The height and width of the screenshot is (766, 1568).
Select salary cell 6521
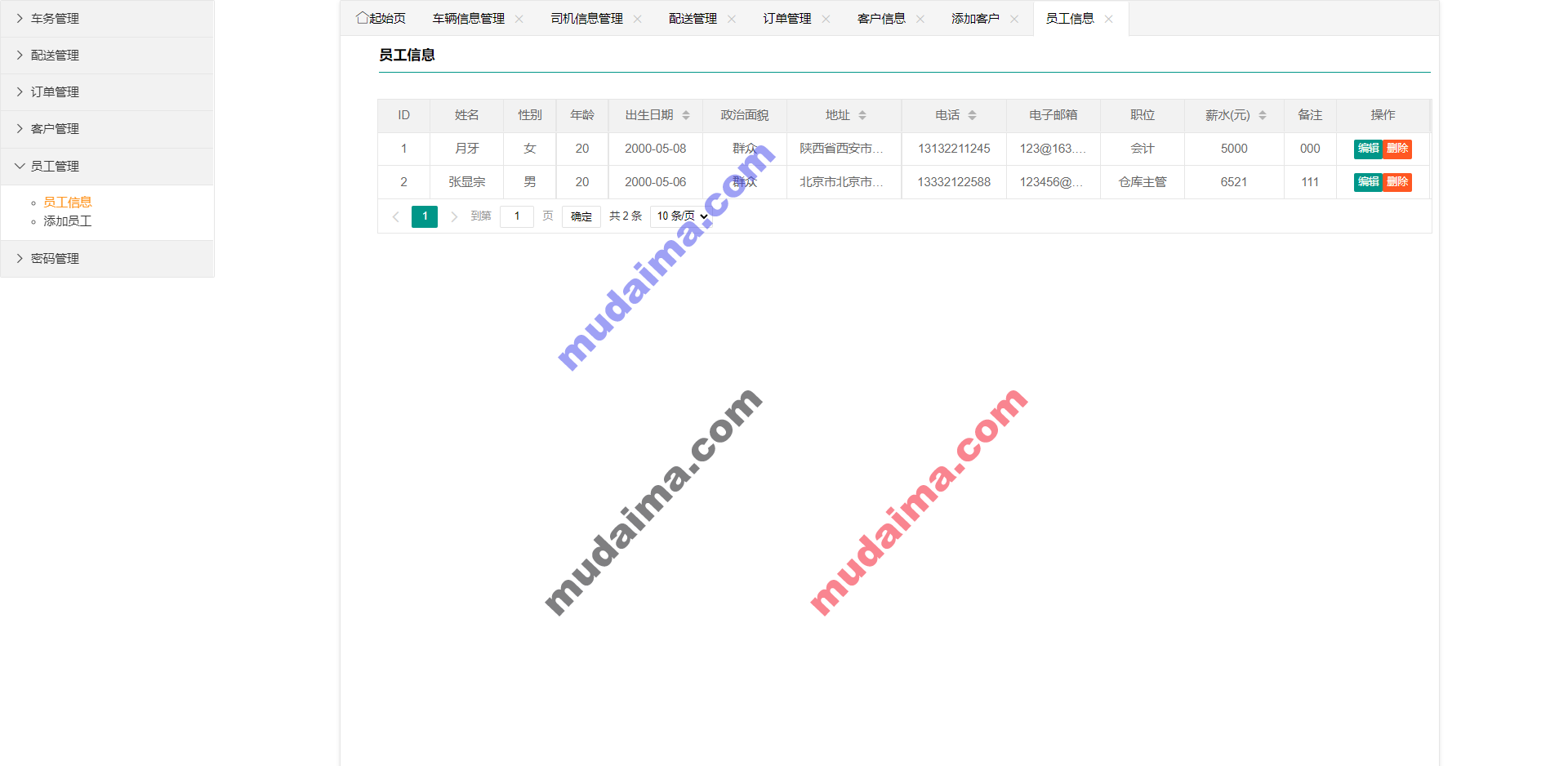click(1234, 182)
